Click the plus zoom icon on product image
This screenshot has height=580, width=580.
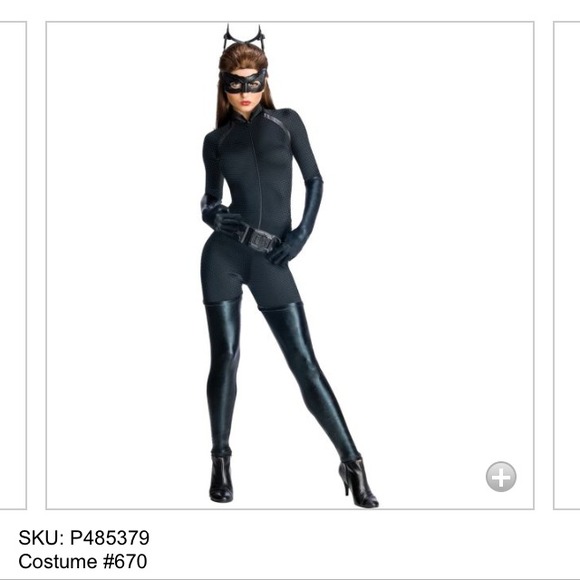[x=501, y=476]
